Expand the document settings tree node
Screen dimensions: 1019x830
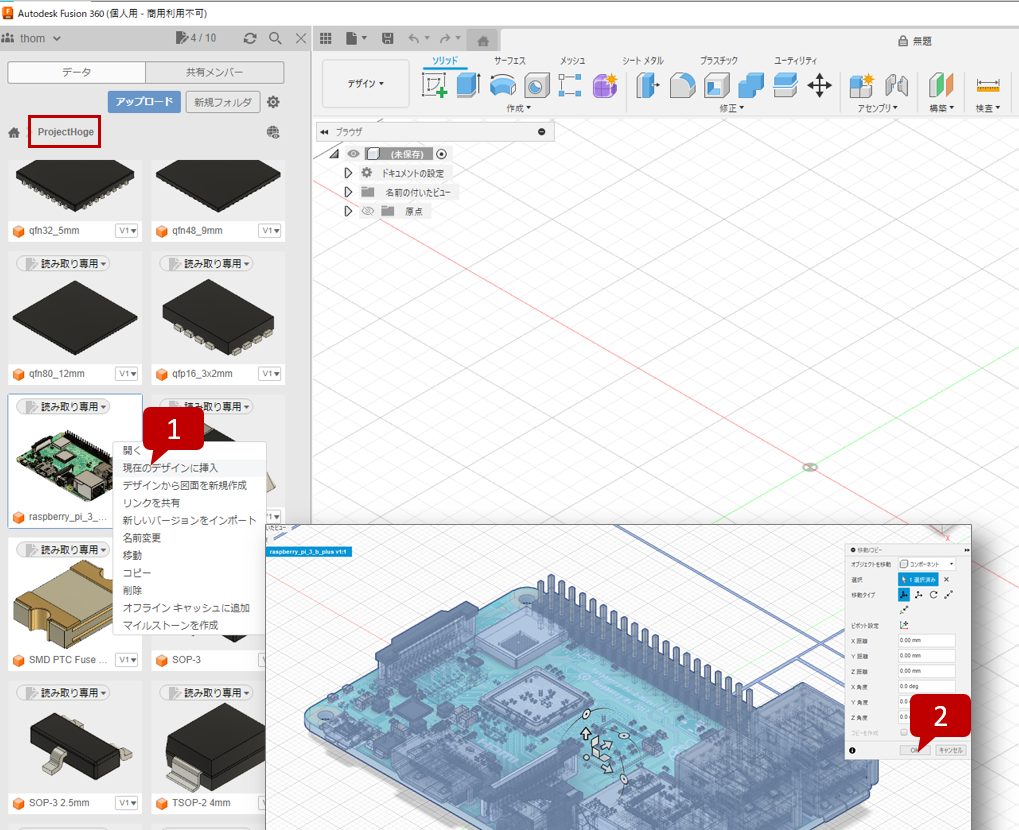tap(348, 173)
